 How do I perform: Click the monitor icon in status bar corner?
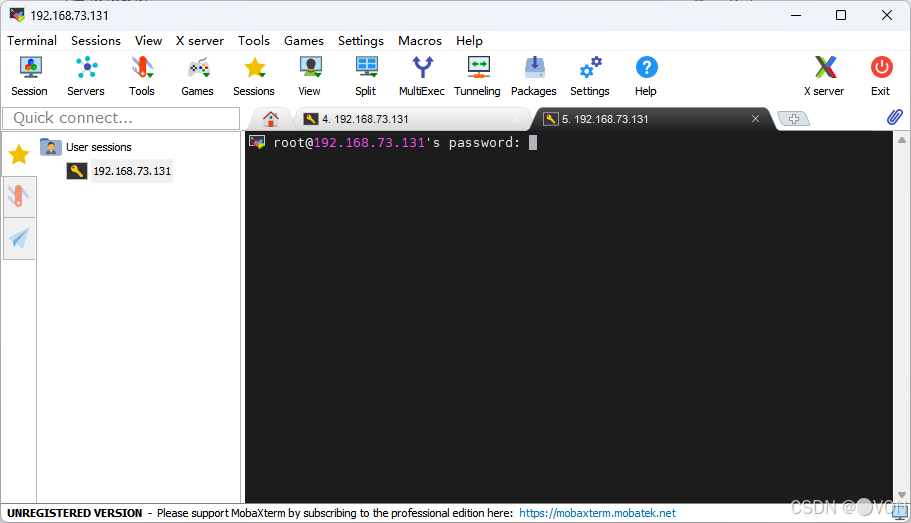point(900,513)
